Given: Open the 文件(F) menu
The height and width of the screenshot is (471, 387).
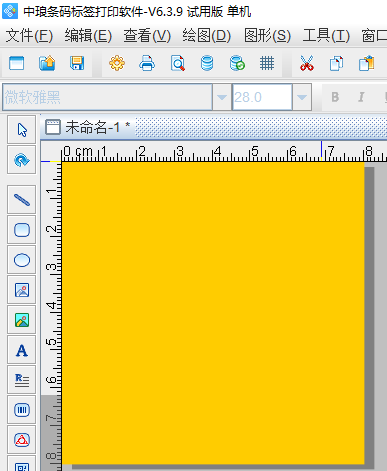Looking at the screenshot, I should tap(29, 35).
